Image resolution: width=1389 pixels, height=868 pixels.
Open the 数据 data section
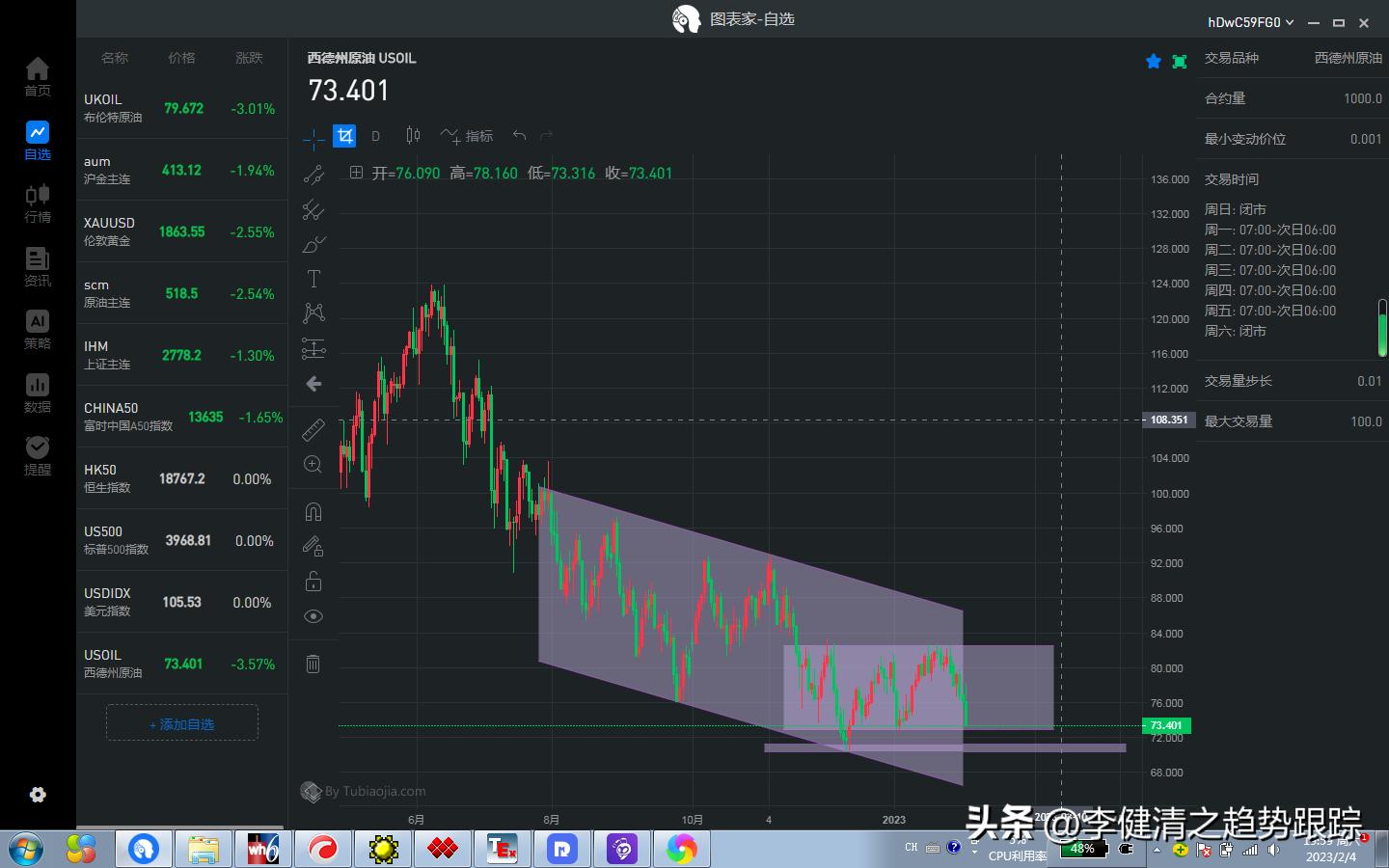(38, 393)
